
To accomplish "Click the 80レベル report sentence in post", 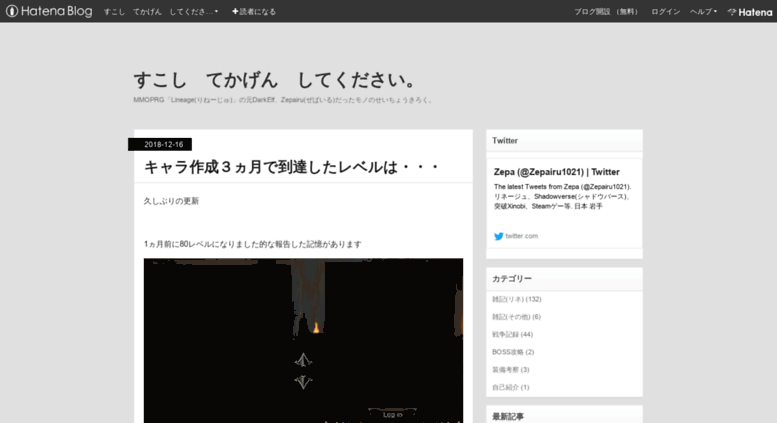I will point(252,244).
